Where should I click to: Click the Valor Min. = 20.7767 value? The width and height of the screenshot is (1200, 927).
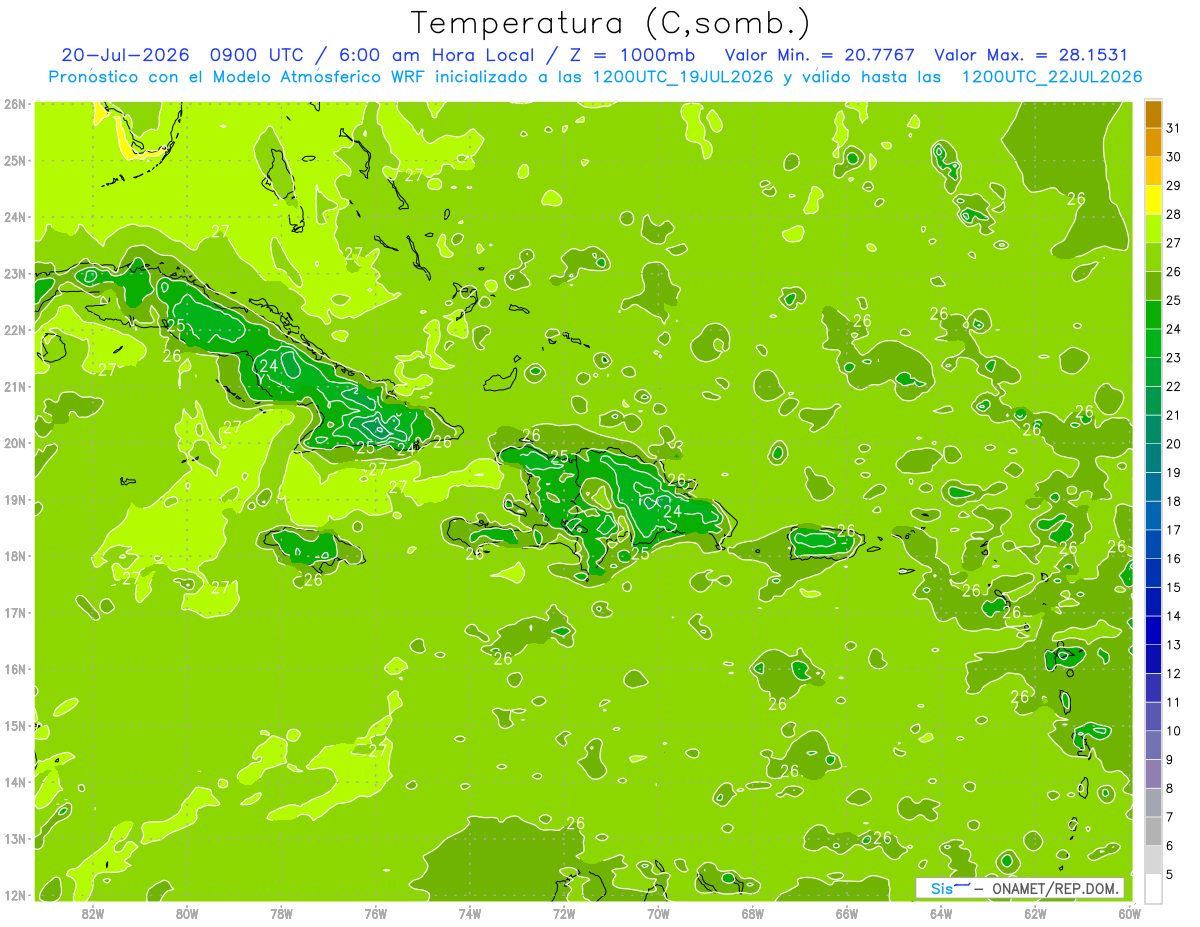(820, 55)
